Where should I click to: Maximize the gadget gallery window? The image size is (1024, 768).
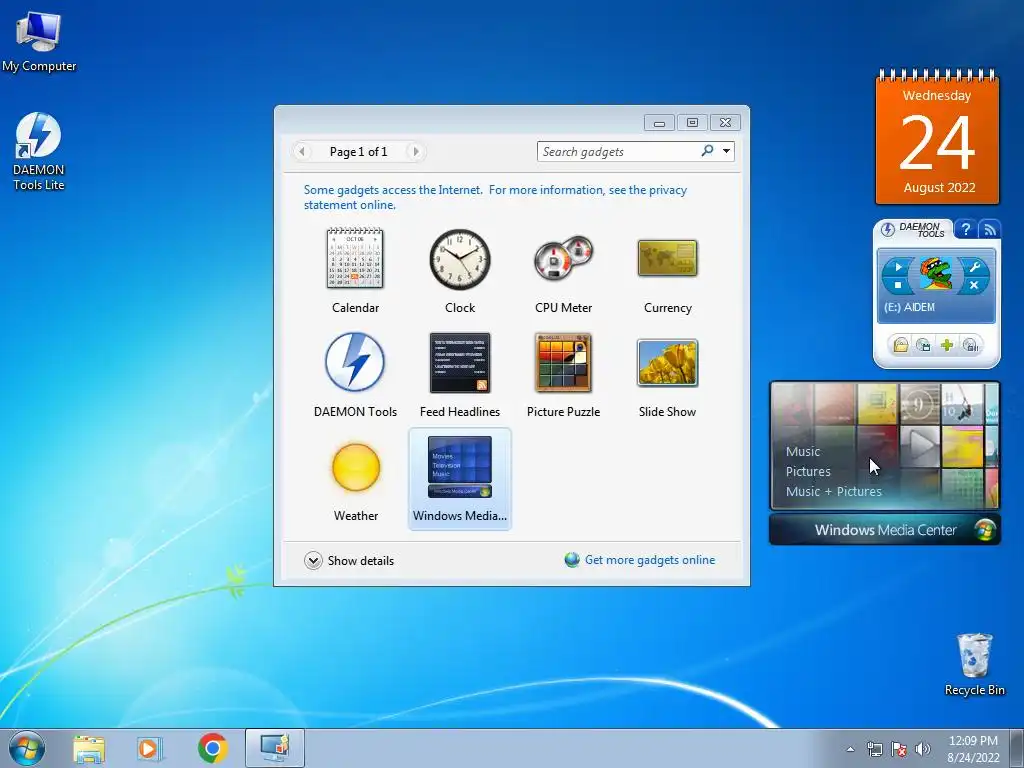point(692,123)
